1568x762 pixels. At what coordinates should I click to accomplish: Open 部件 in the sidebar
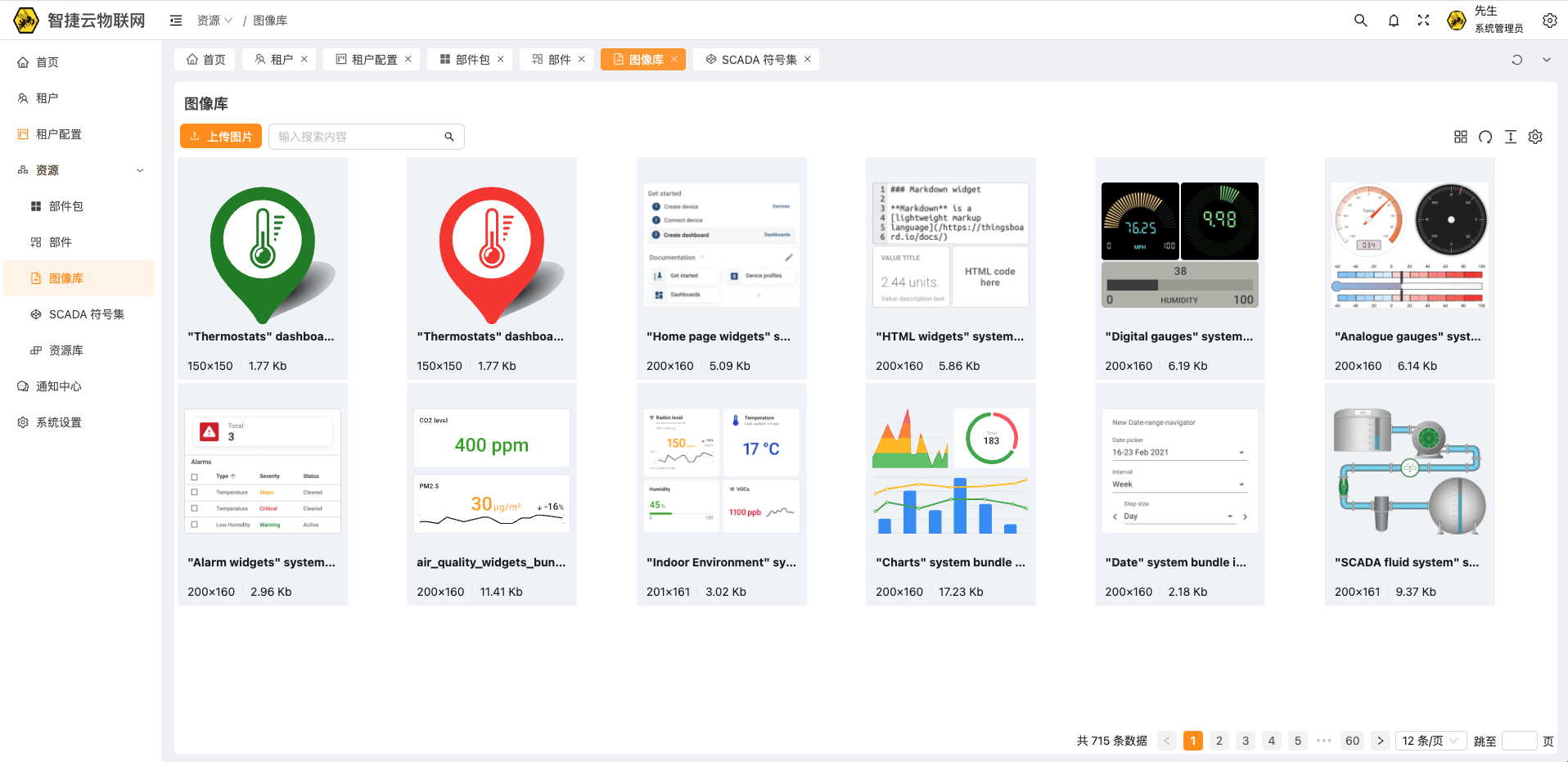[x=79, y=242]
